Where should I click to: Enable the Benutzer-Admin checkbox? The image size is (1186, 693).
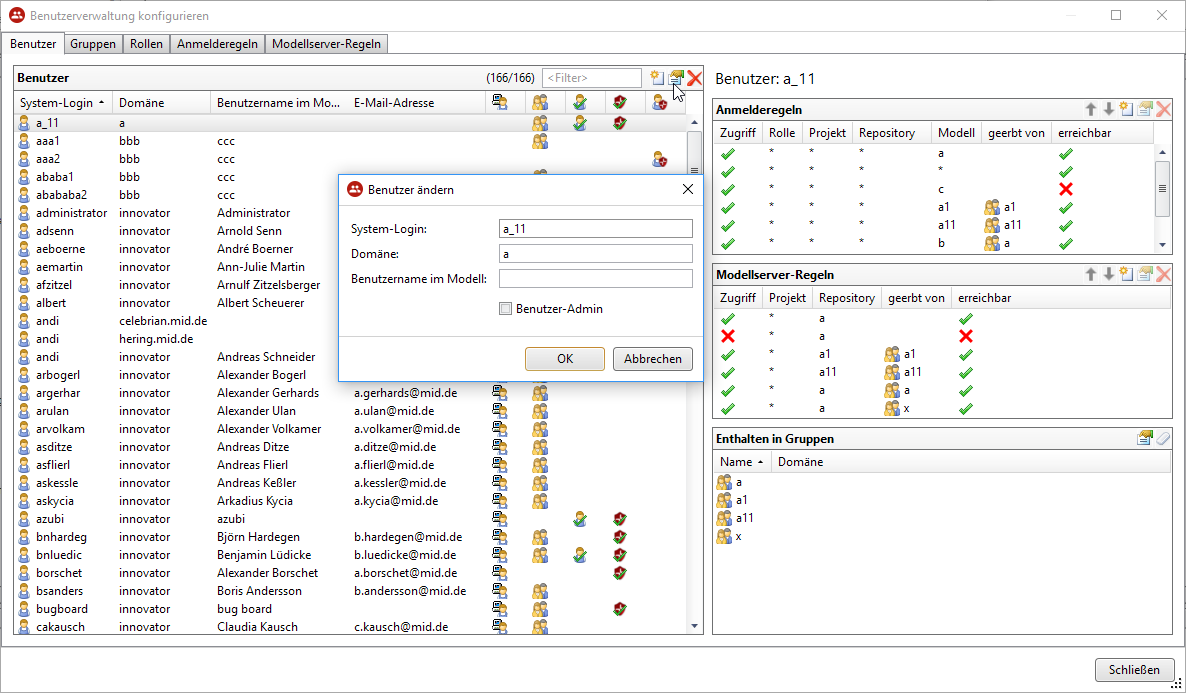pos(505,309)
